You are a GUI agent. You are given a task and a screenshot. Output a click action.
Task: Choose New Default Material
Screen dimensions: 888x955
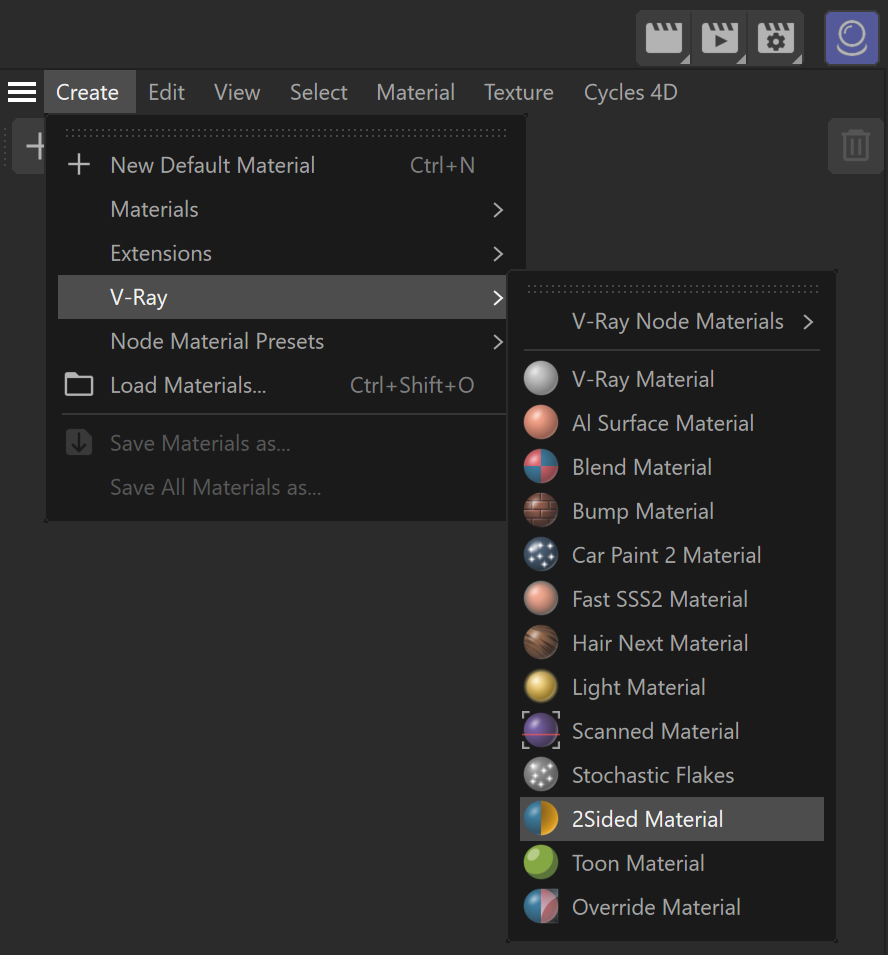(282, 165)
